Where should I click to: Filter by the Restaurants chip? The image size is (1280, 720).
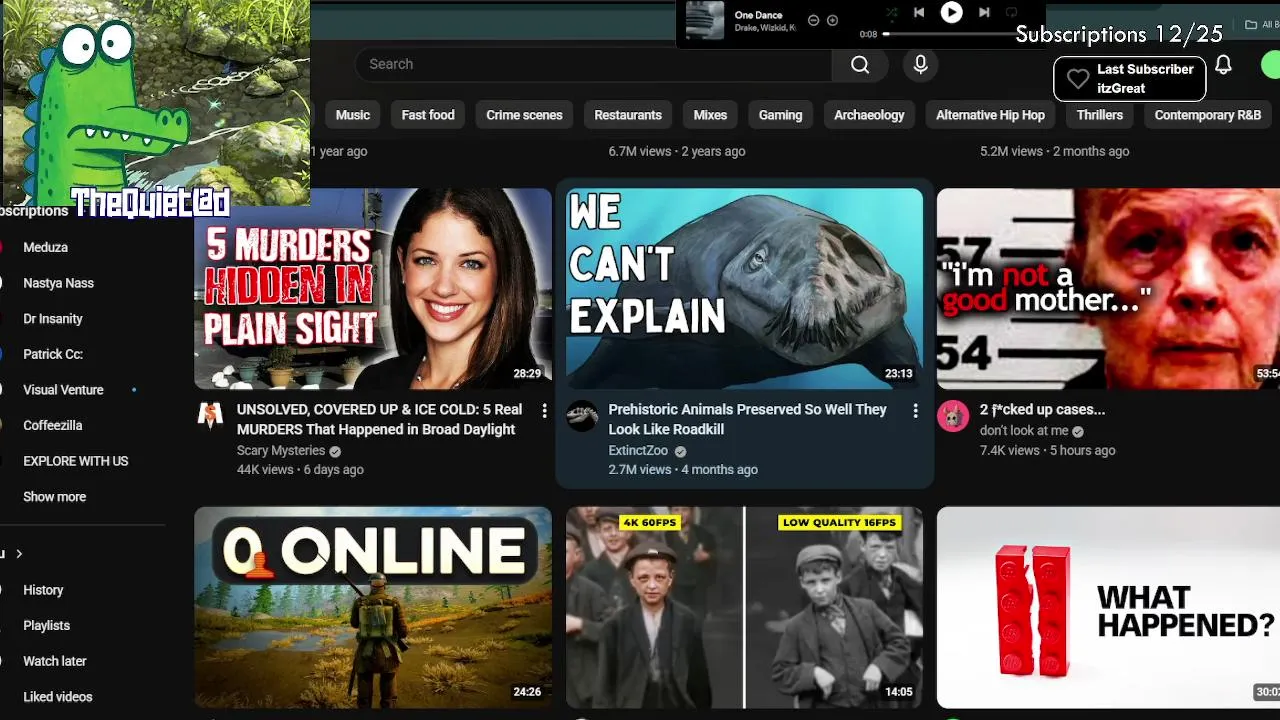coord(628,115)
